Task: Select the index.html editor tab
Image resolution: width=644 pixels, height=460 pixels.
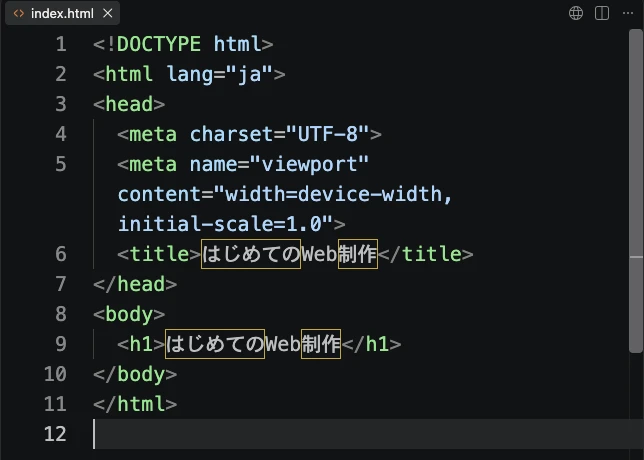Action: (62, 13)
